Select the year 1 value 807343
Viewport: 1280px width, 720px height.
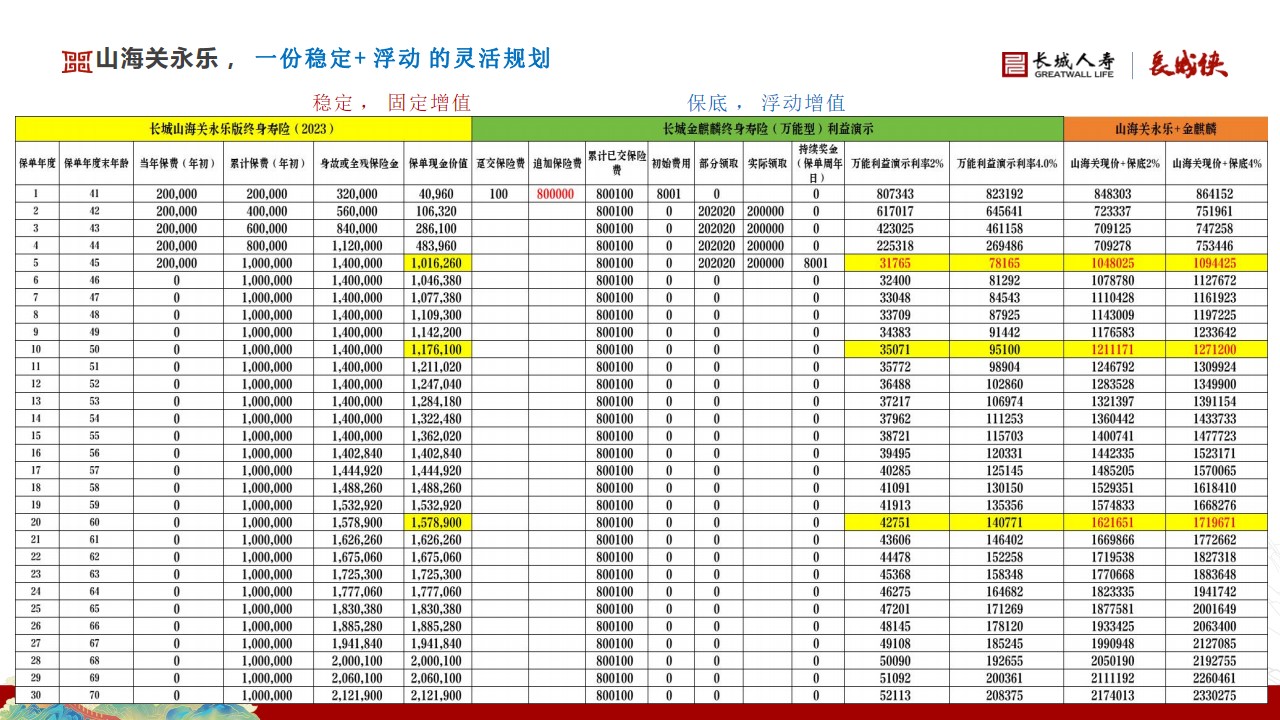tap(896, 194)
